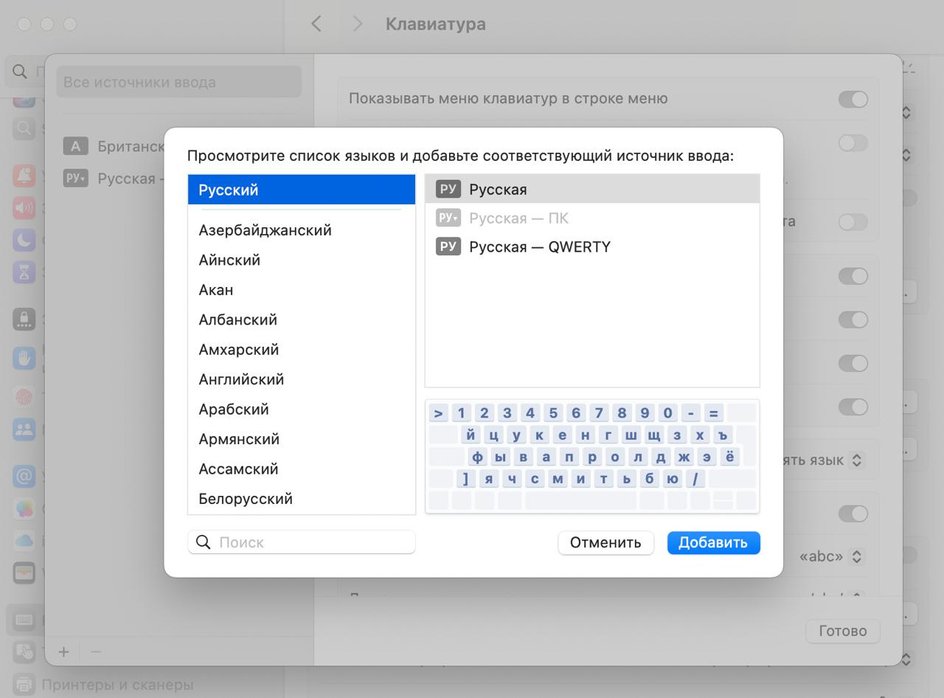Viewport: 944px width, 698px height.
Task: Open the red speaker Sound sidebar icon
Action: pos(24,208)
